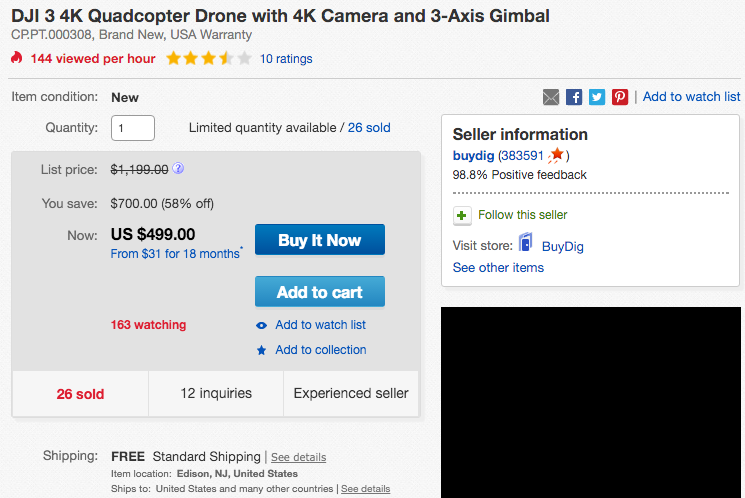Open the buydig seller profile link

[473, 156]
